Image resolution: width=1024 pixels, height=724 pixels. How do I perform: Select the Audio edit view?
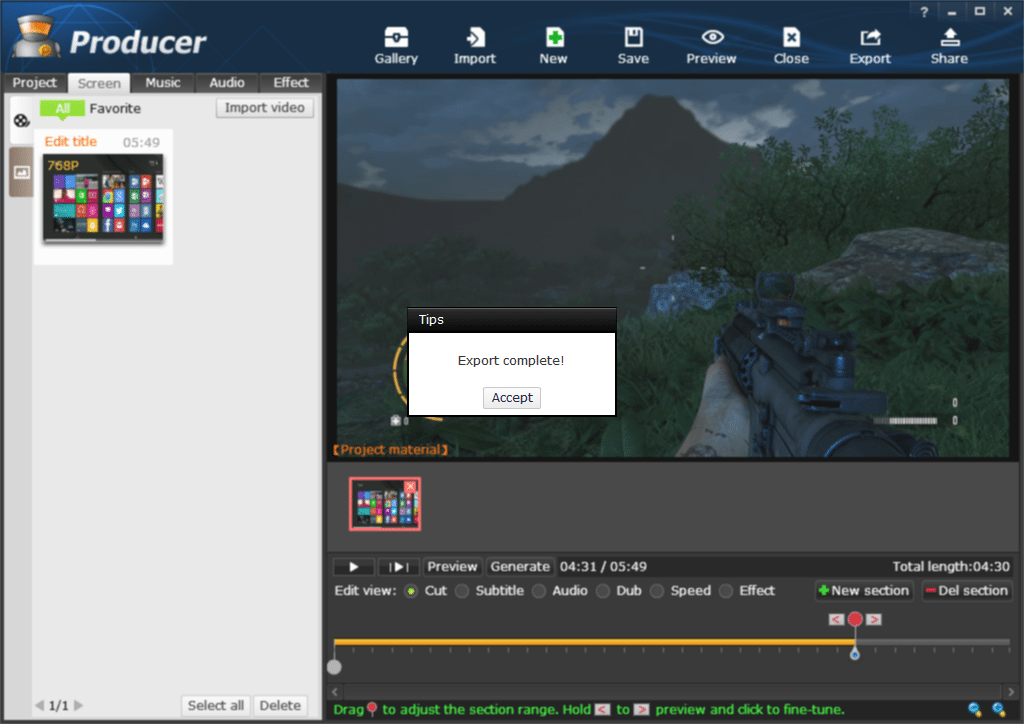click(x=539, y=591)
